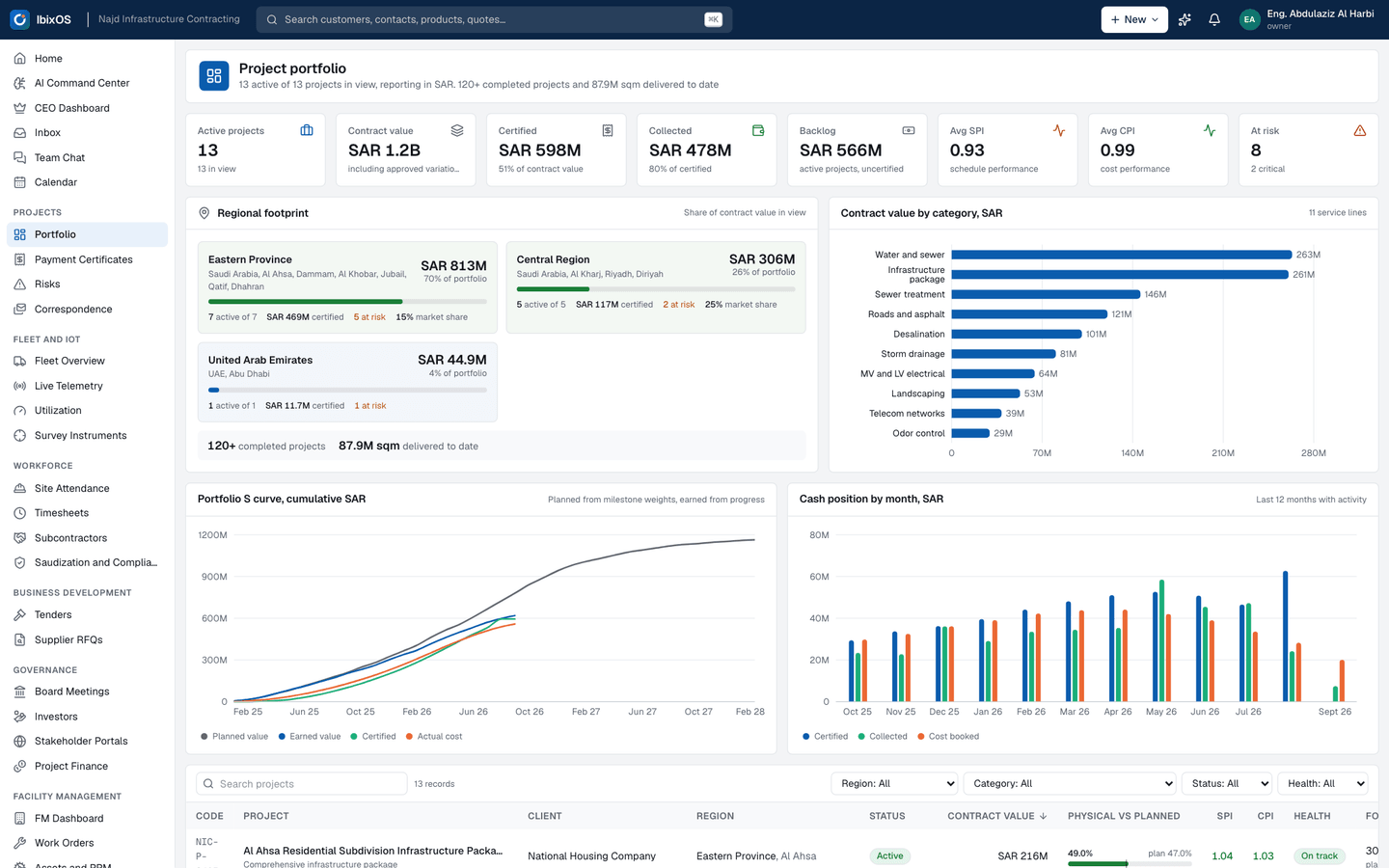This screenshot has width=1389, height=868.
Task: Toggle Actual cost series in legend
Action: pos(434,737)
